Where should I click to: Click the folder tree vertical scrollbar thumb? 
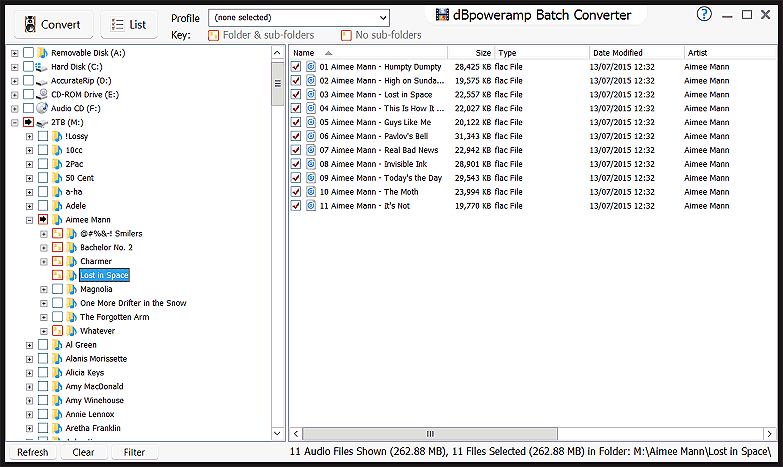pyautogui.click(x=278, y=84)
